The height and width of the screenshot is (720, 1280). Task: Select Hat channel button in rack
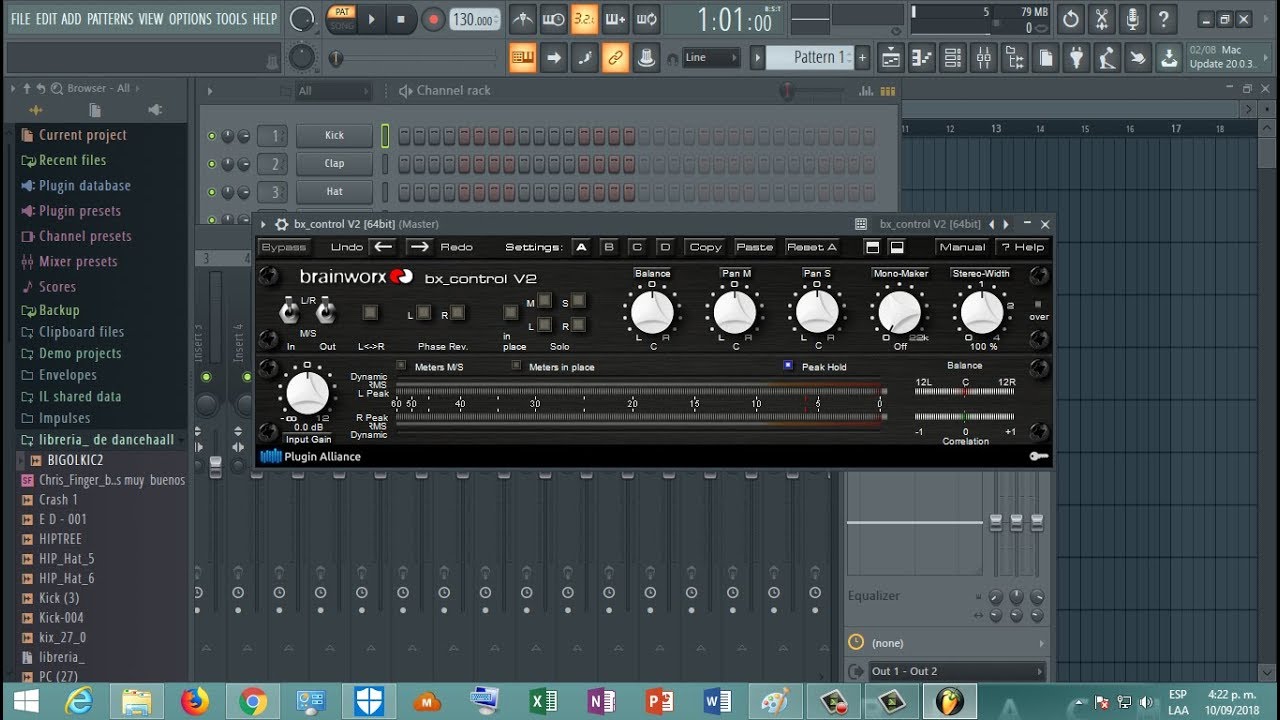point(334,191)
